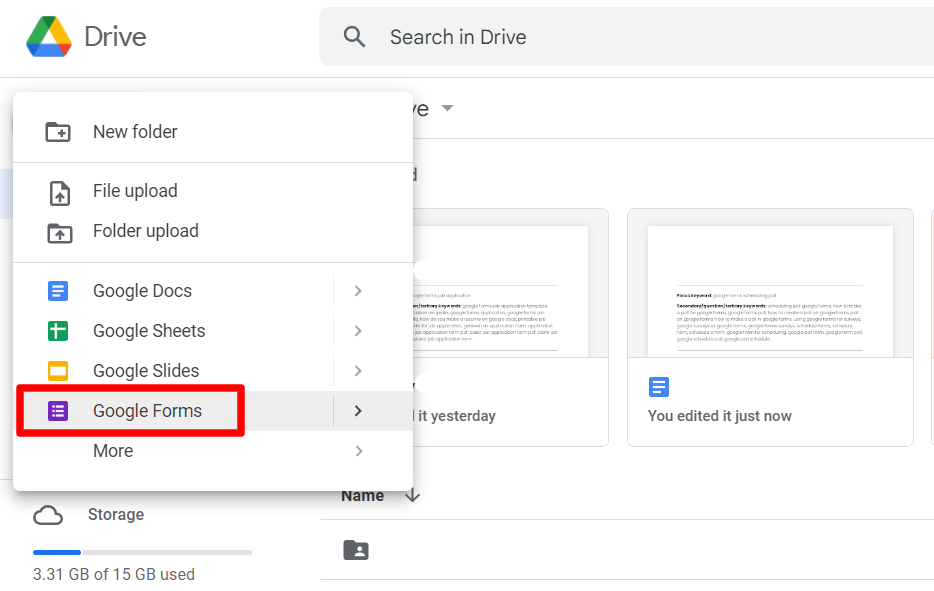Click the search magnifier icon
The height and width of the screenshot is (591, 934).
pyautogui.click(x=354, y=37)
